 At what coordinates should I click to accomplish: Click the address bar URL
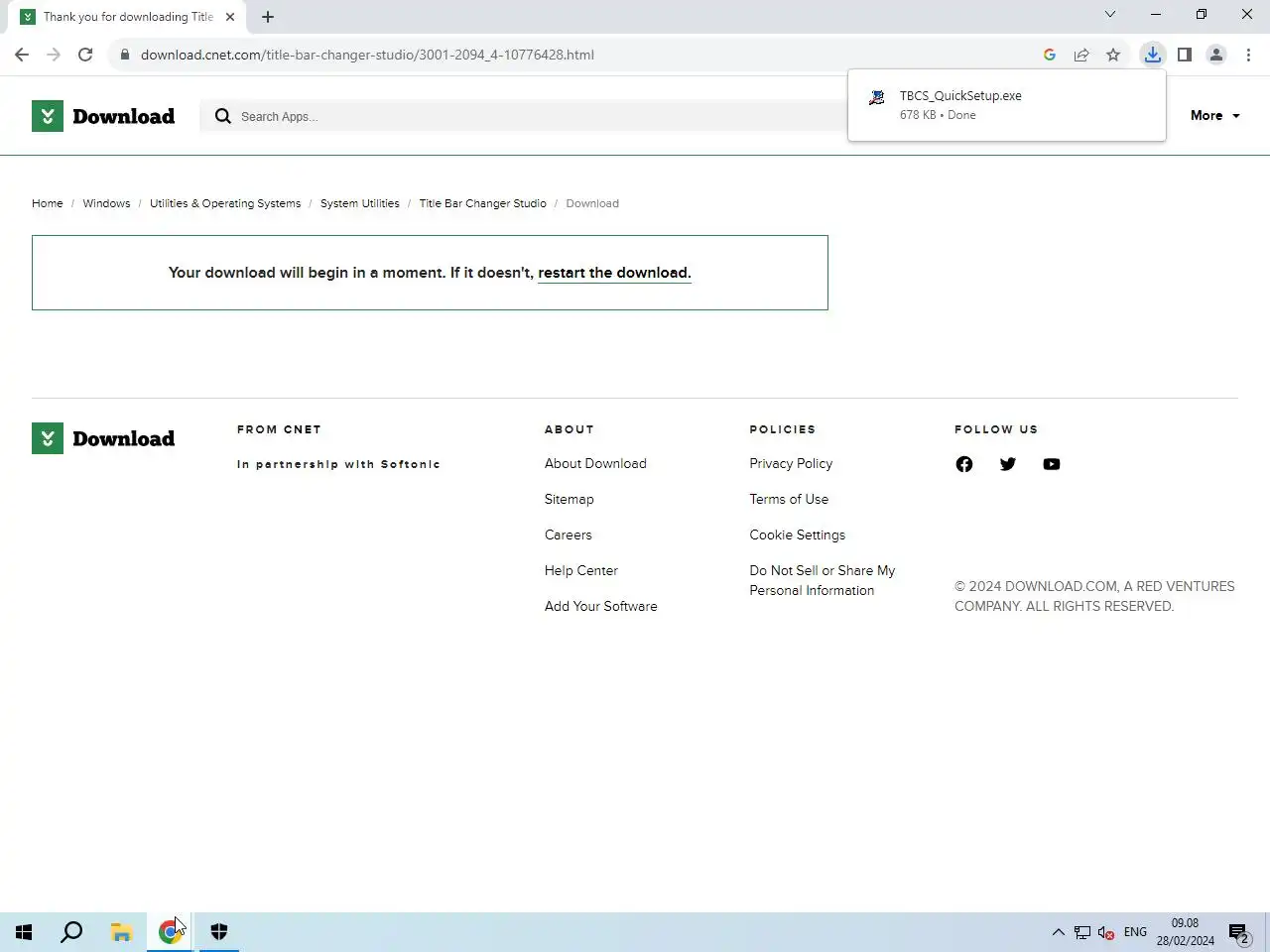(367, 55)
